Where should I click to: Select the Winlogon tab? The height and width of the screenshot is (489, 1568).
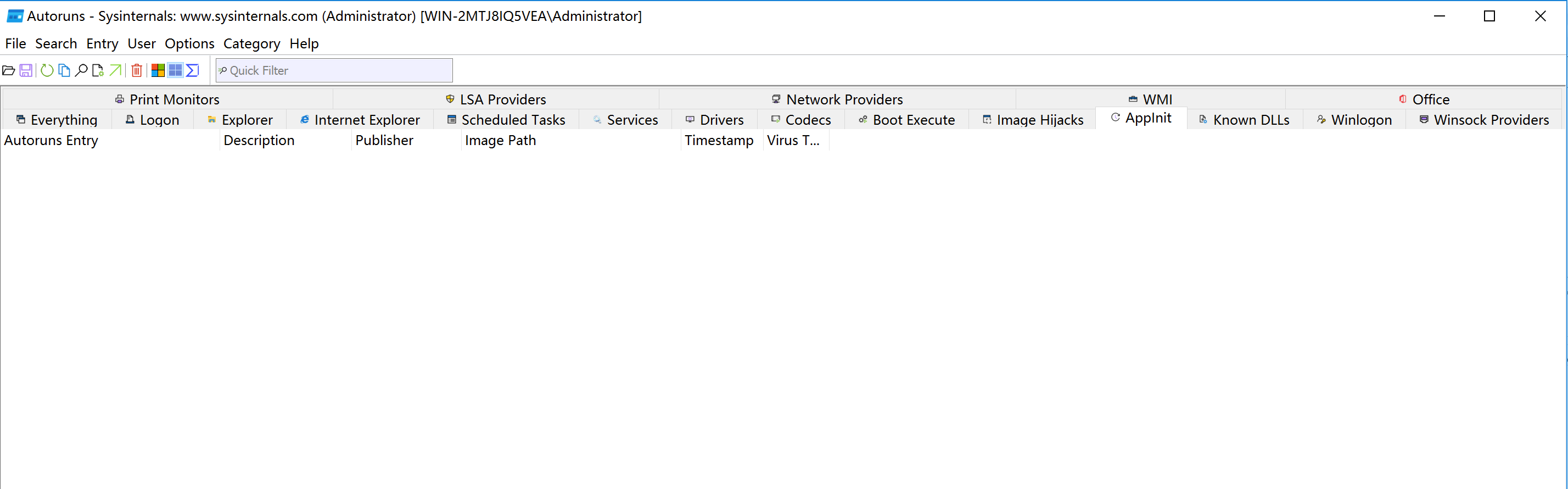[1354, 120]
